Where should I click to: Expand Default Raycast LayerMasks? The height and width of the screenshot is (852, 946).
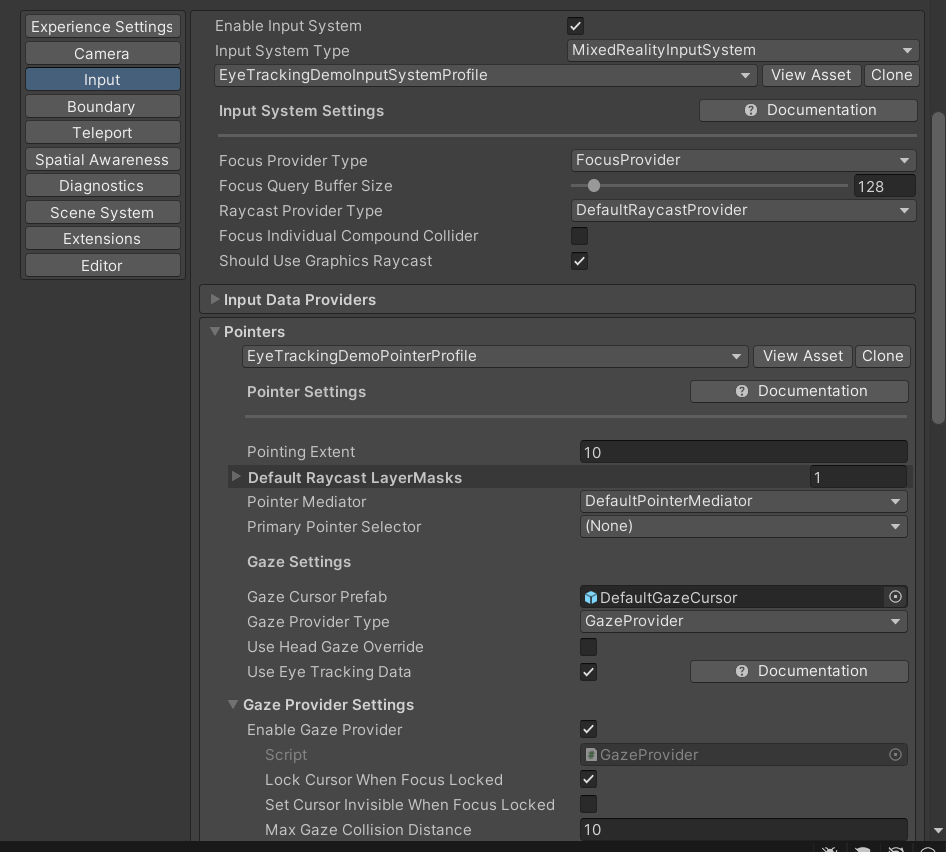[x=236, y=477]
